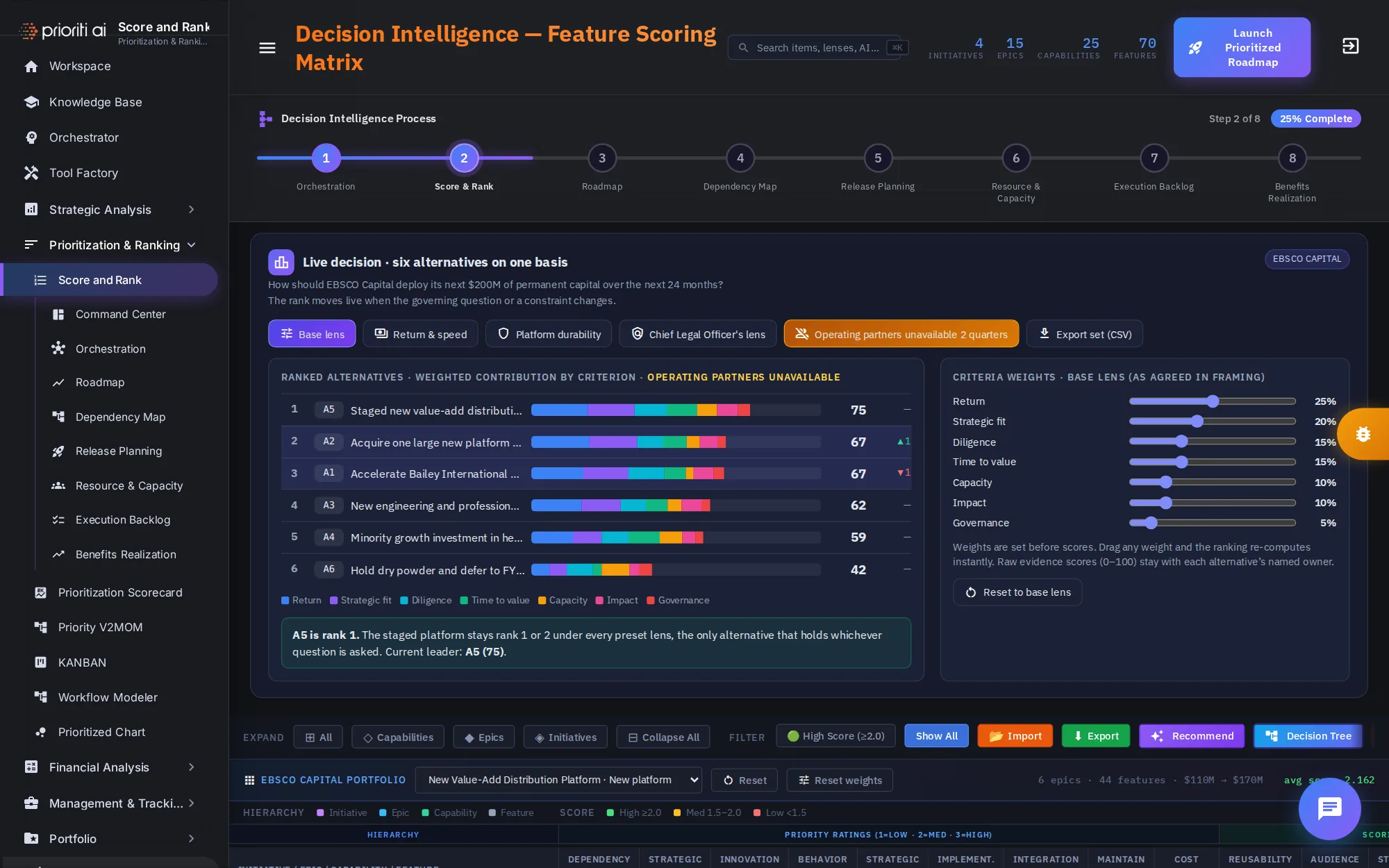Click the Decision Tree button
1389x868 pixels.
point(1308,736)
